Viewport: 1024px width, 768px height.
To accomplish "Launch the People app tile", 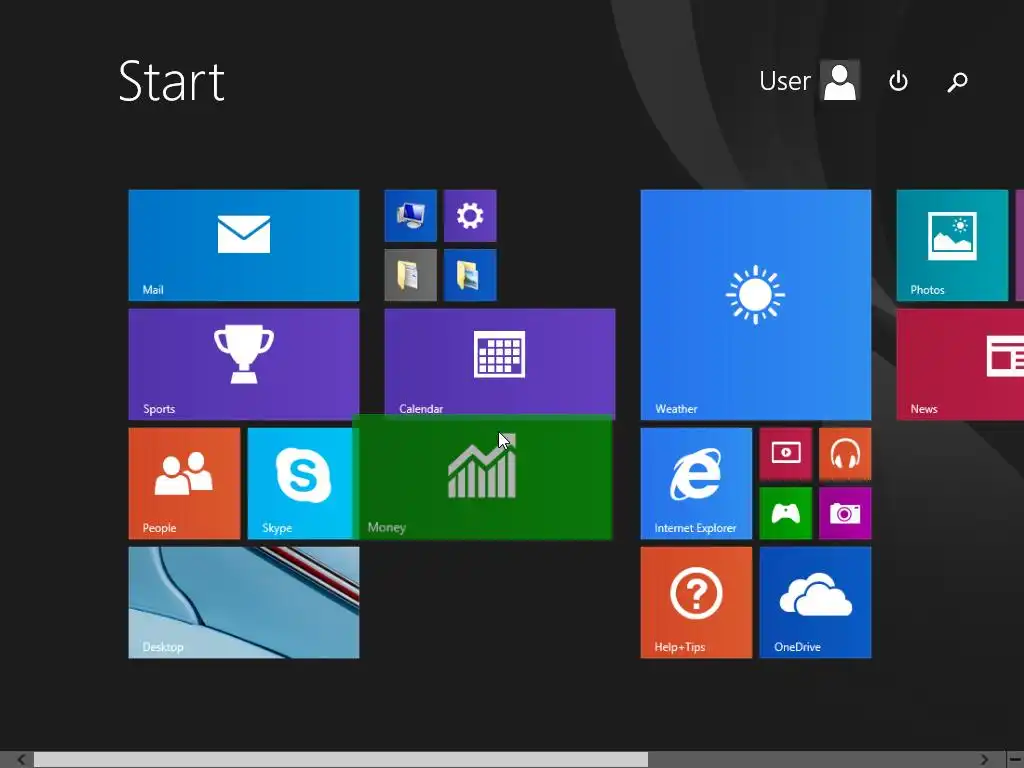I will (x=184, y=483).
